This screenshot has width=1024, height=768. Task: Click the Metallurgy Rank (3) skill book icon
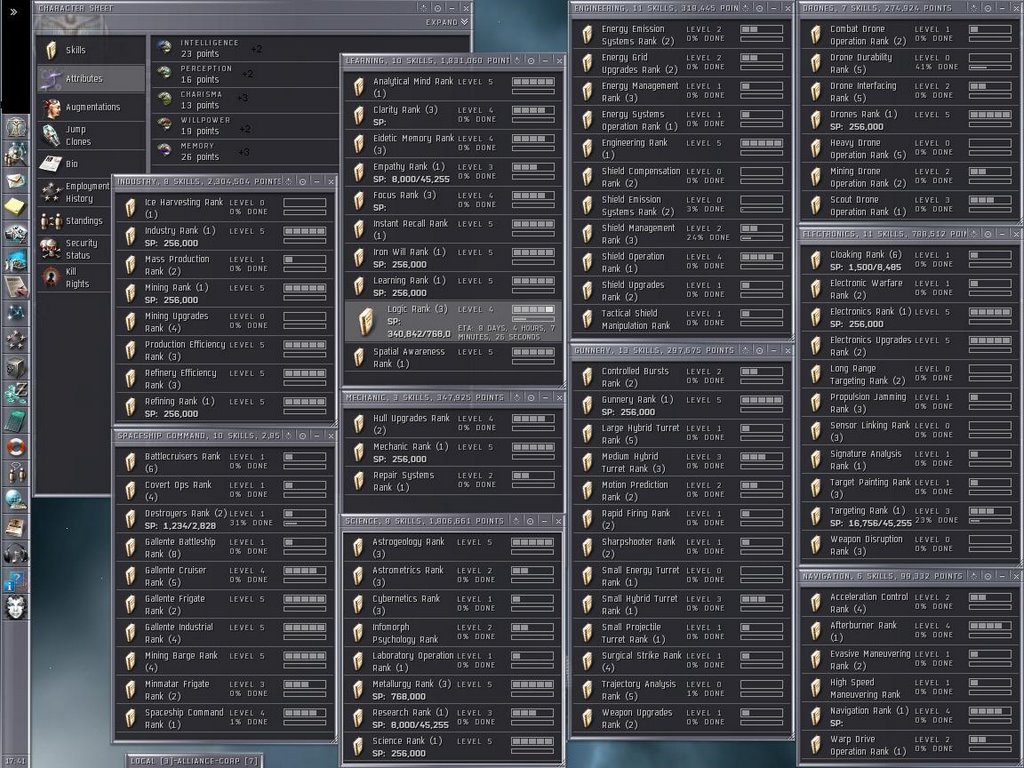(358, 690)
